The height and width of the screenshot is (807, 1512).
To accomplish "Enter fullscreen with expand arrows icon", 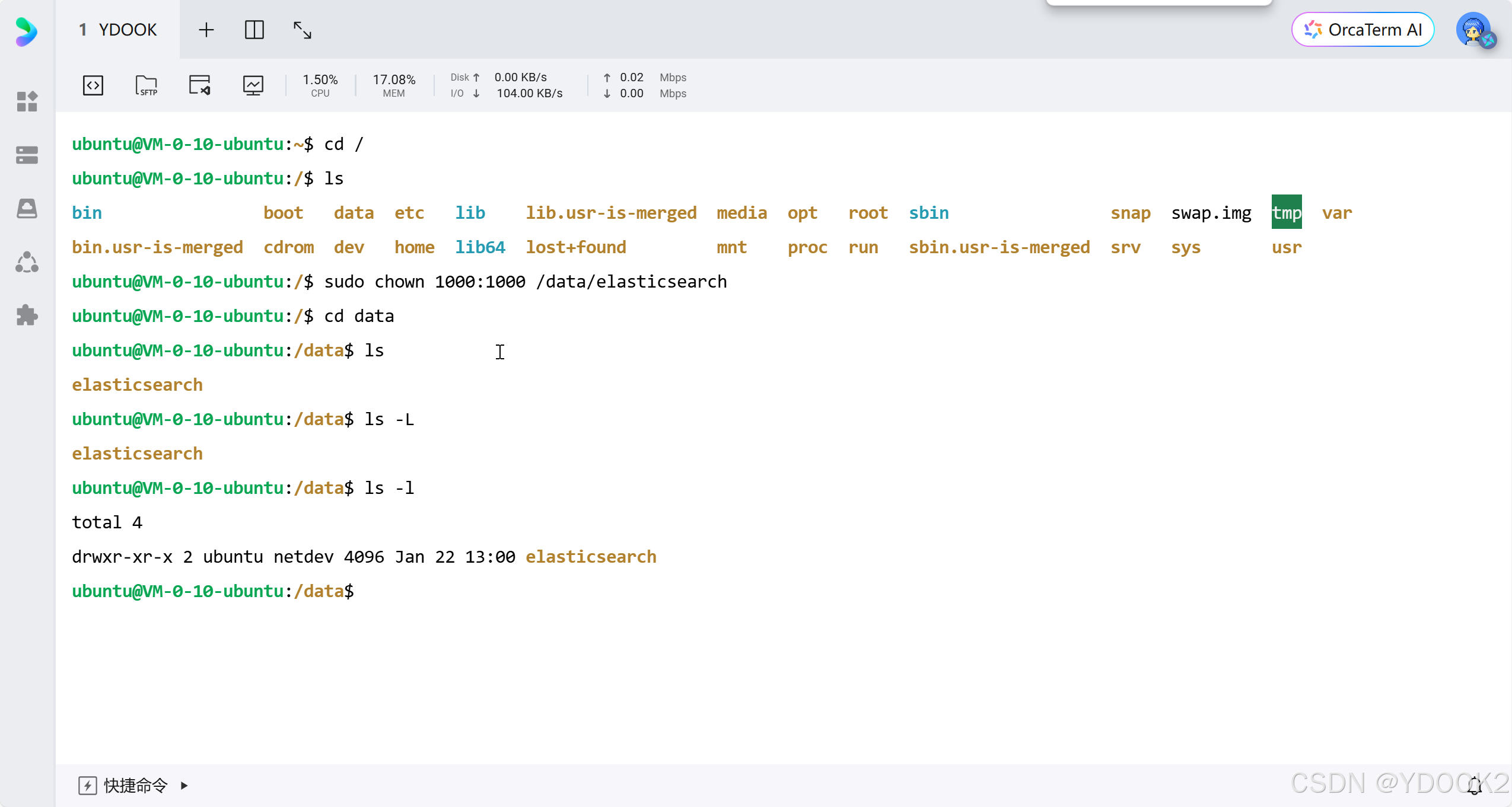I will [x=303, y=30].
